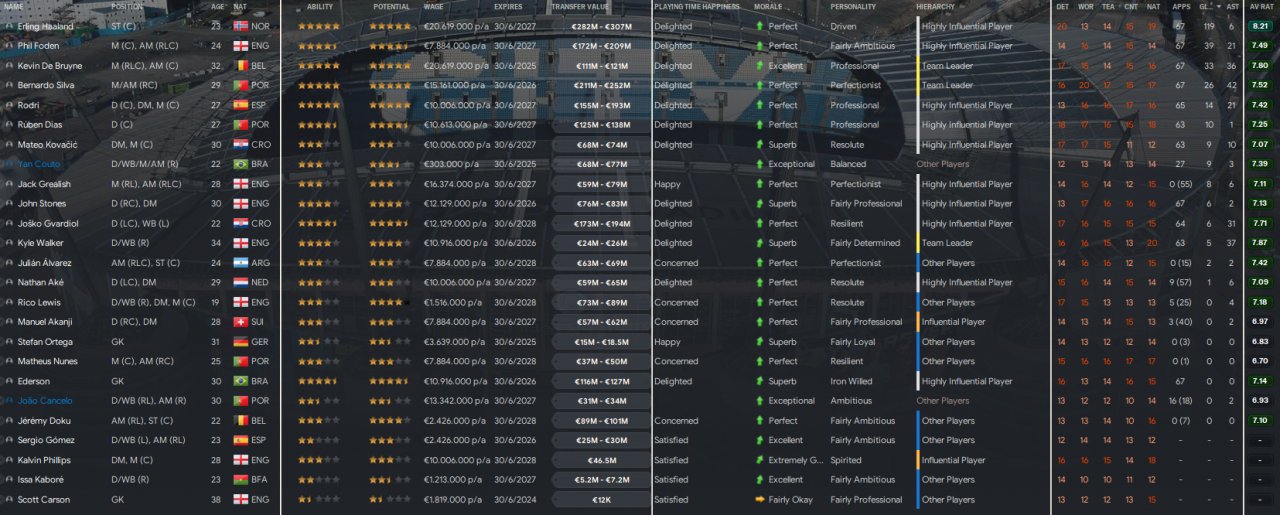Click Matheus Nunes' 6.70 average rating badge
The image size is (1280, 515).
1260,361
